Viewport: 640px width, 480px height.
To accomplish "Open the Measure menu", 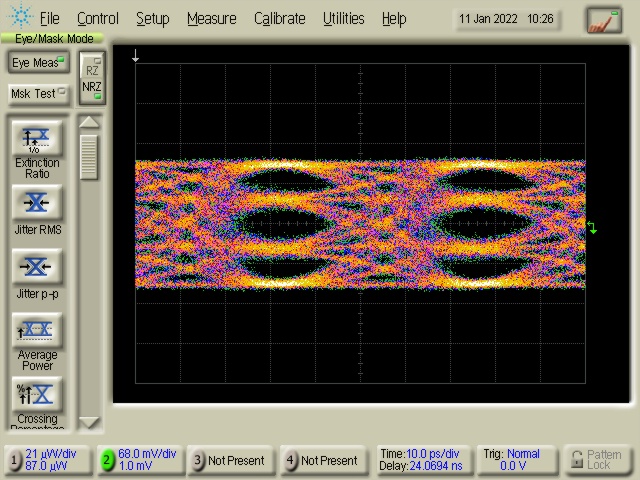I will point(211,18).
